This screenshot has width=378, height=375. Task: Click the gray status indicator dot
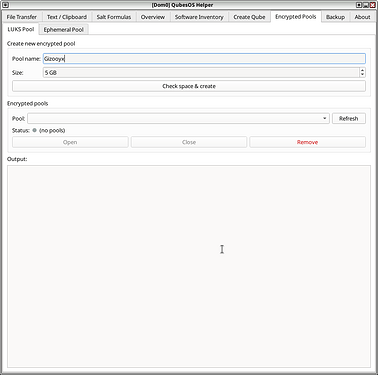[34, 130]
